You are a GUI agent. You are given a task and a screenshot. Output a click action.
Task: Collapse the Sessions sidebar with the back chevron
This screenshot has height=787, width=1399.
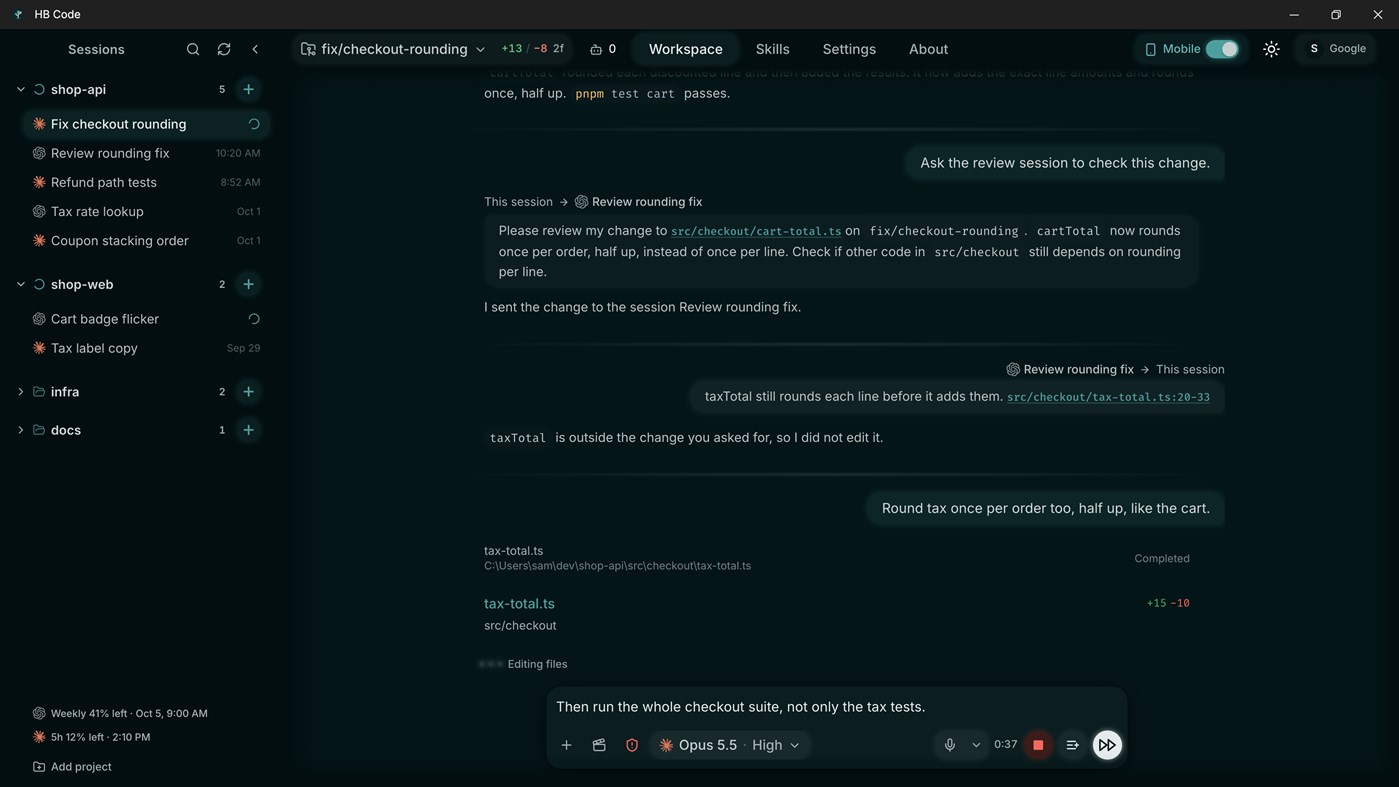(x=255, y=49)
